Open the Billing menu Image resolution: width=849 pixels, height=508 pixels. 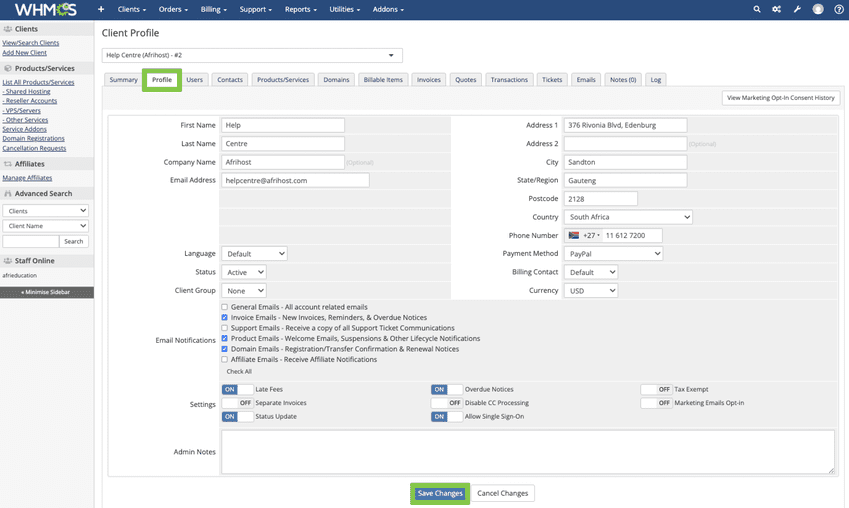coord(212,9)
